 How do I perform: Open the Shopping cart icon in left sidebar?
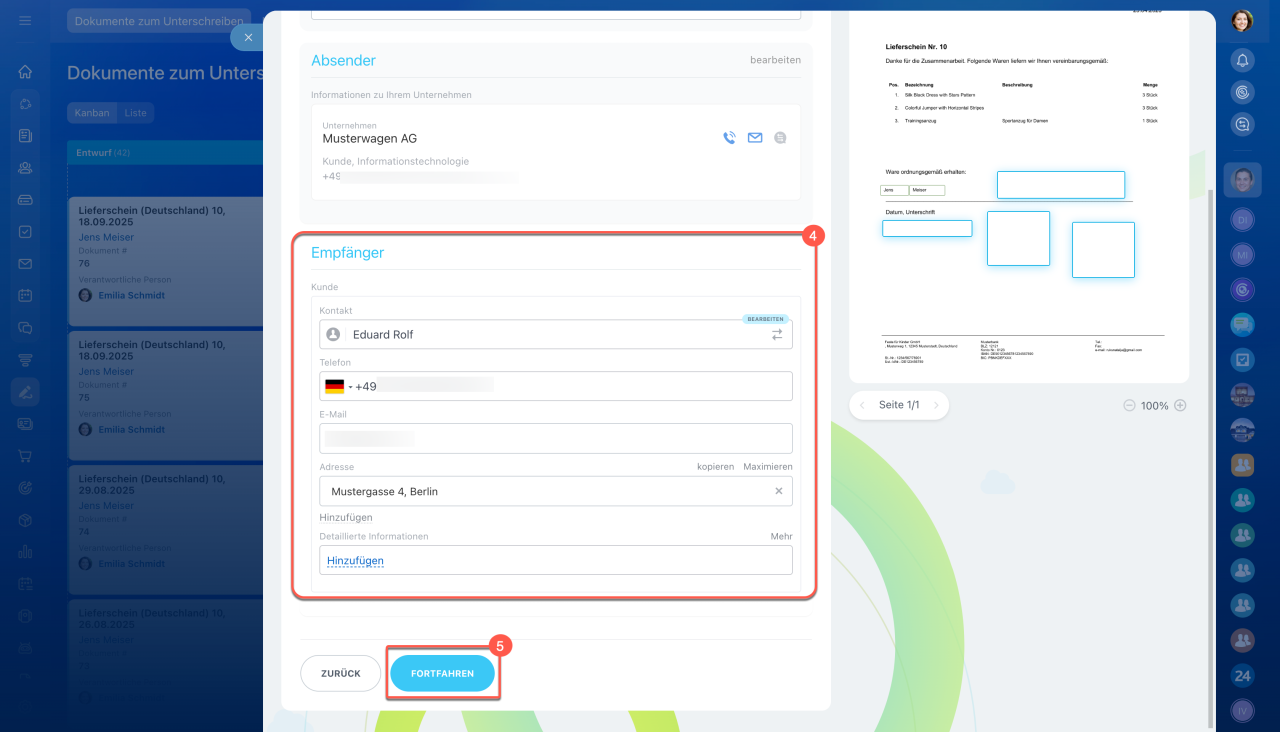25,456
